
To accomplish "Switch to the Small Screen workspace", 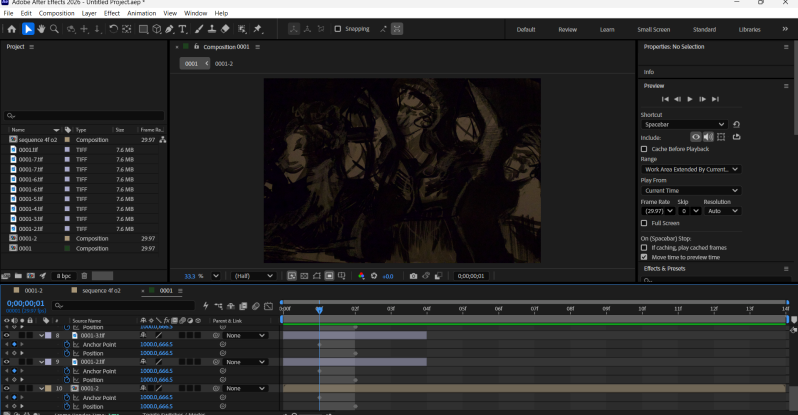I will tap(653, 30).
